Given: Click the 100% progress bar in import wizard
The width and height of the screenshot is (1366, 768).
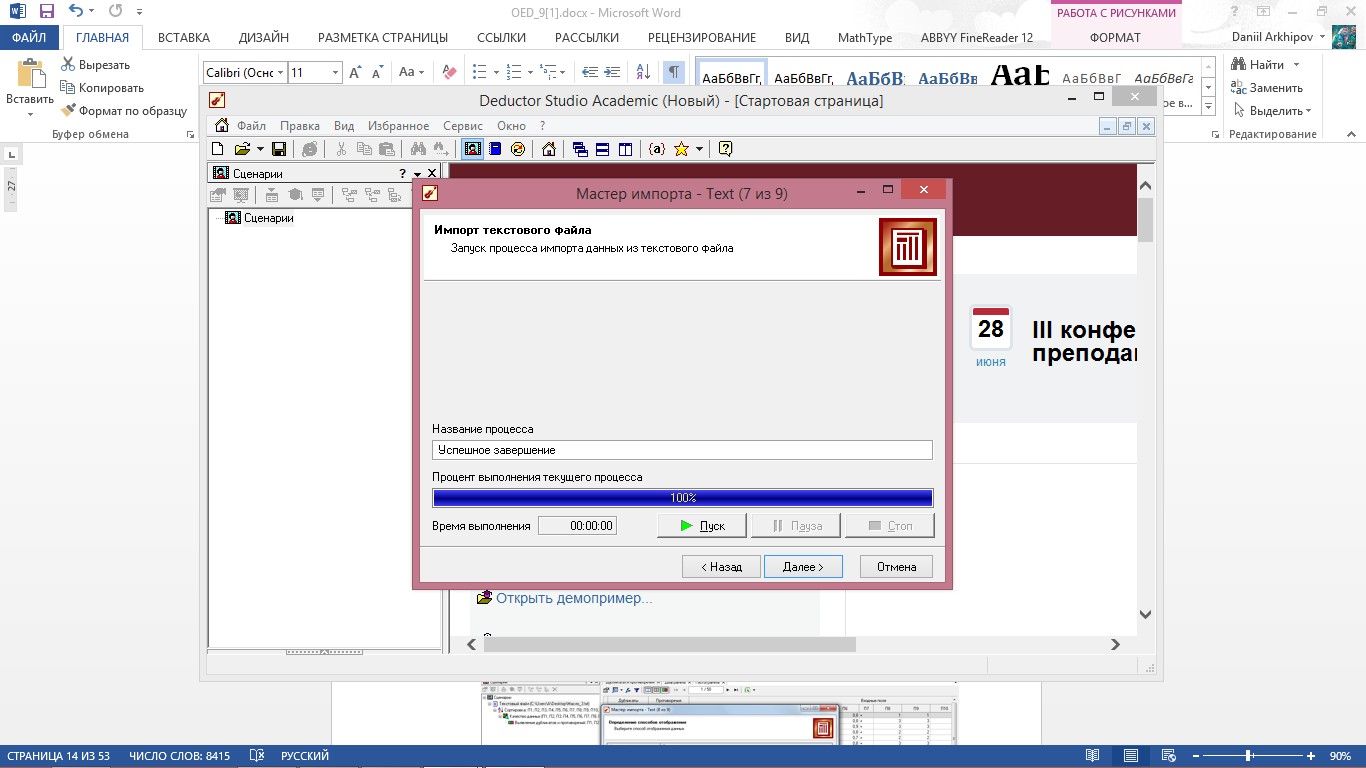Looking at the screenshot, I should click(682, 498).
